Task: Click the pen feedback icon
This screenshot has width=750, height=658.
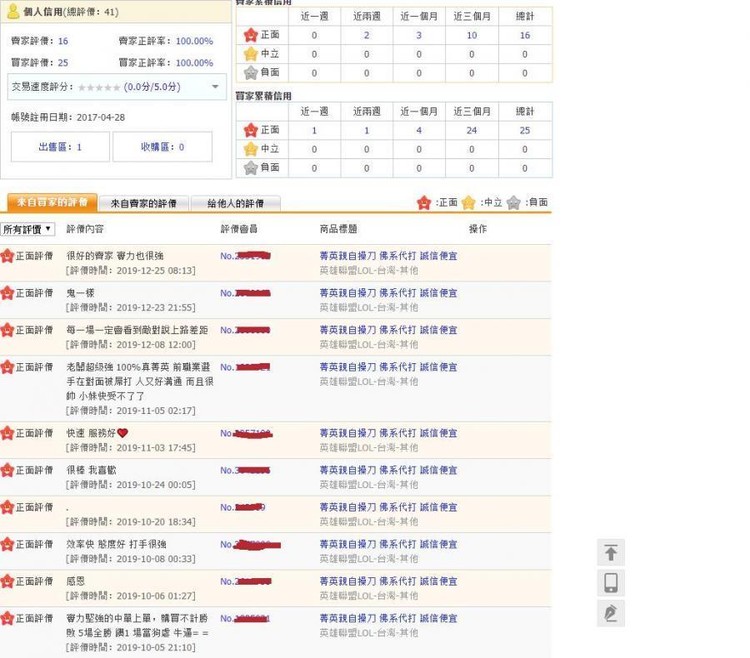Action: coord(611,613)
